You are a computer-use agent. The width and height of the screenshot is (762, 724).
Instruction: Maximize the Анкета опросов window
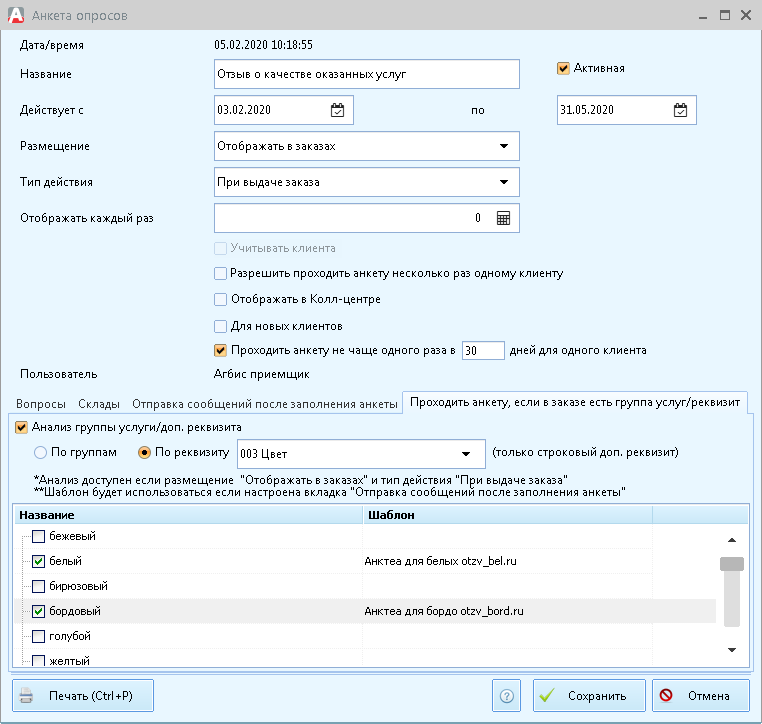point(725,16)
